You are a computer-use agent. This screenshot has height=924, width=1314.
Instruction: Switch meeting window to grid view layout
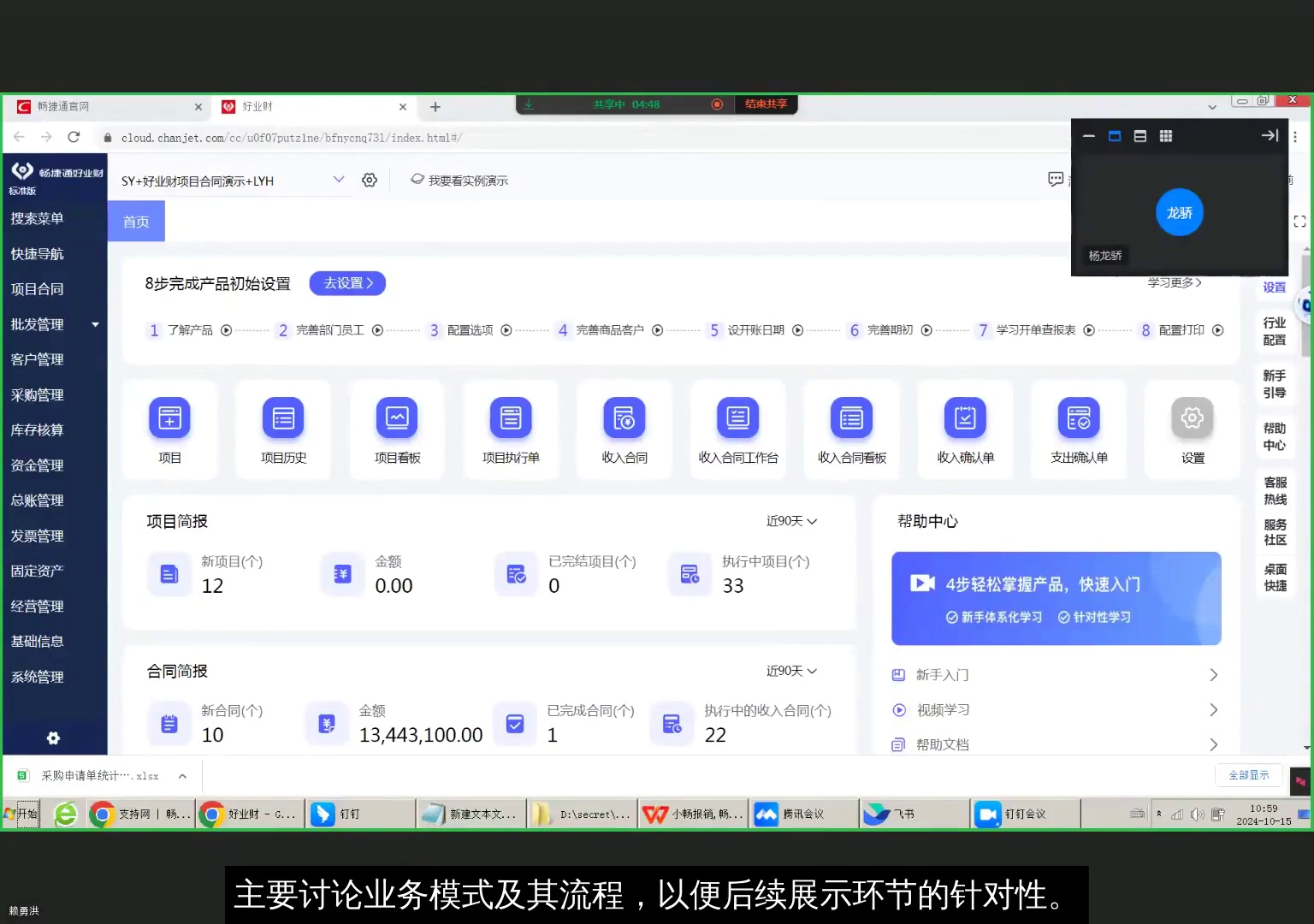click(1165, 135)
